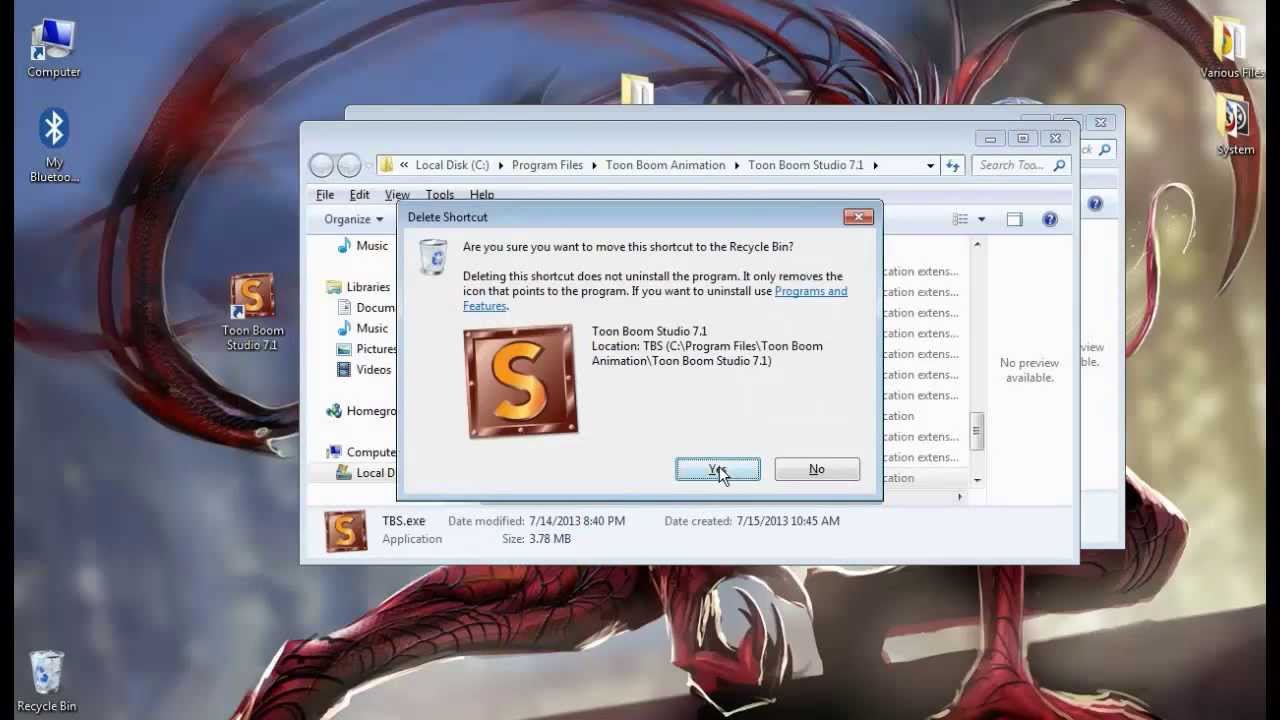Image resolution: width=1280 pixels, height=720 pixels.
Task: Select Pictures under Libraries
Action: coord(367,349)
